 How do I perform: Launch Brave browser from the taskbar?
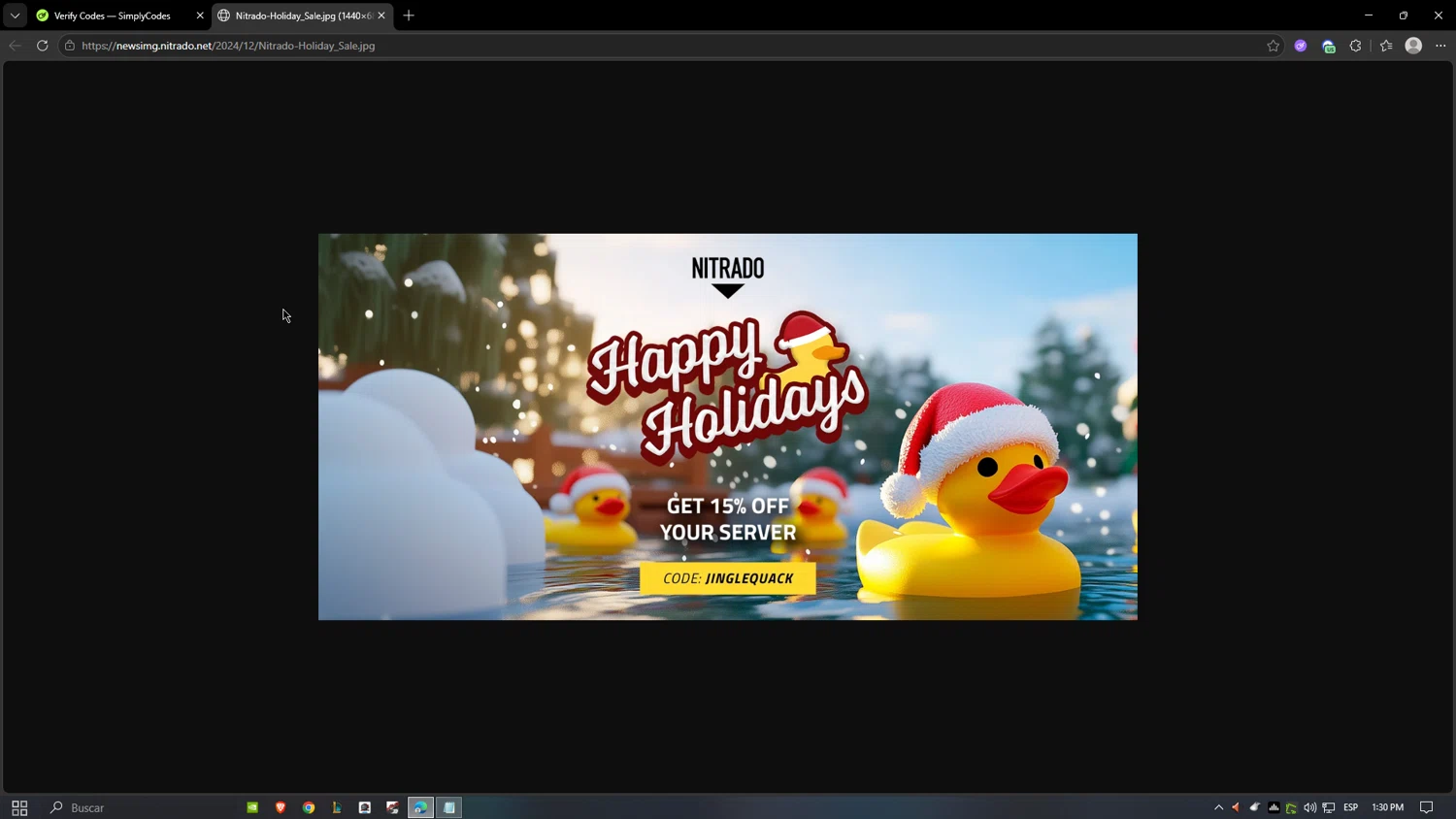tap(281, 807)
